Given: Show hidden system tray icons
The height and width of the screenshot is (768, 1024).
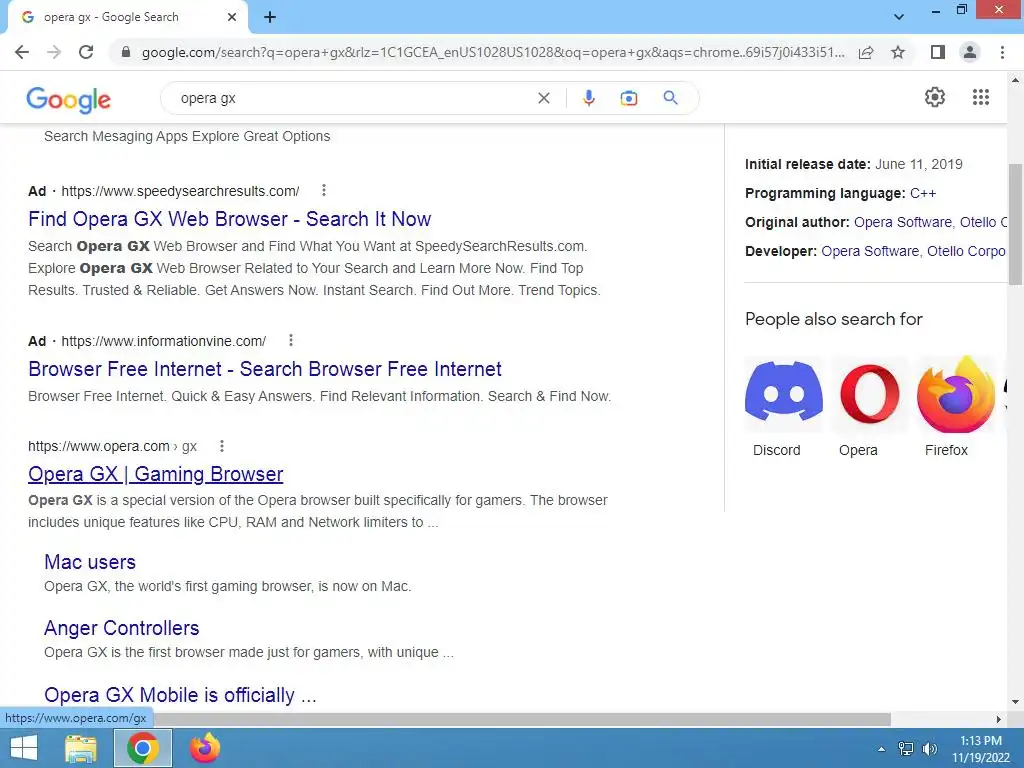Looking at the screenshot, I should coord(881,749).
